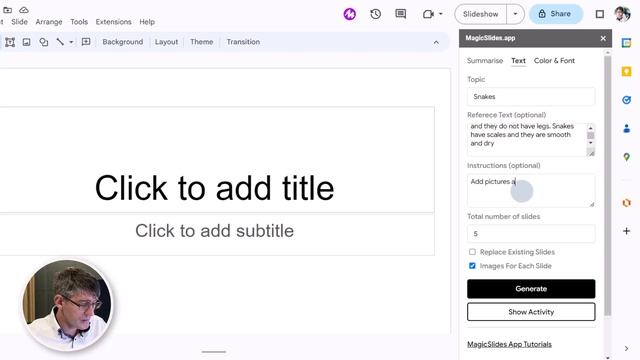Viewport: 640px width, 360px height.
Task: Click the MagicSlides panel vertical scrollbar
Action: click(607, 186)
